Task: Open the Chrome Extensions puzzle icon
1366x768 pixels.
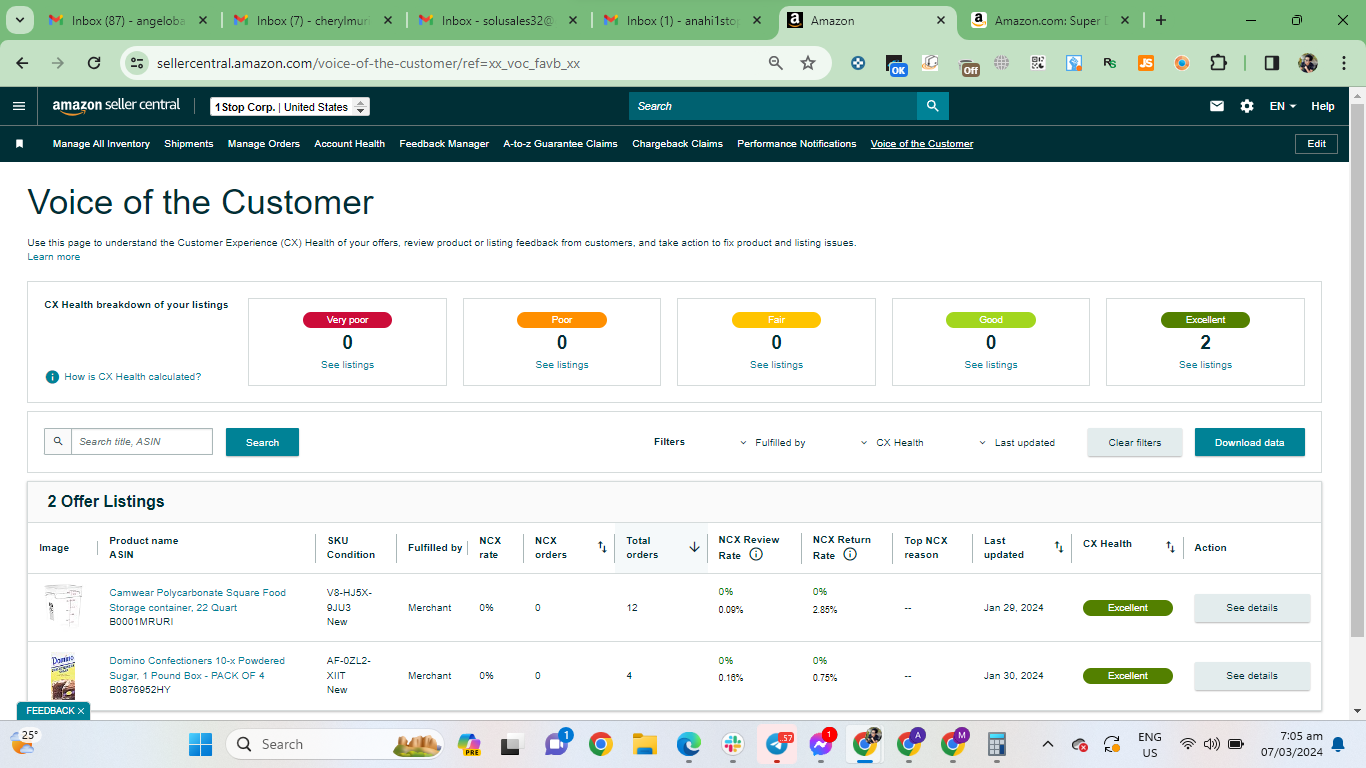Action: coord(1218,63)
